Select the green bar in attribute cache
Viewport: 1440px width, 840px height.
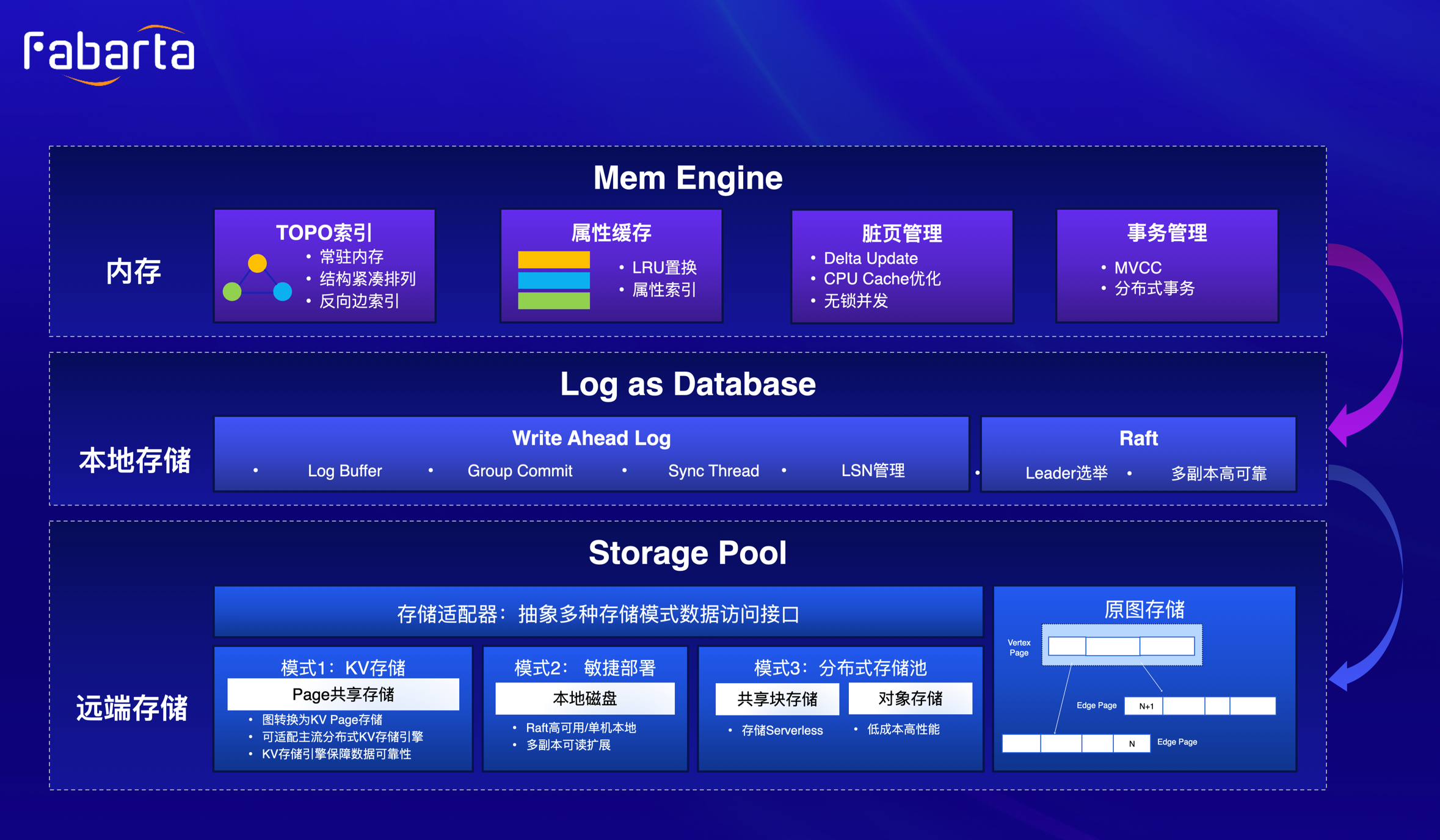[554, 301]
